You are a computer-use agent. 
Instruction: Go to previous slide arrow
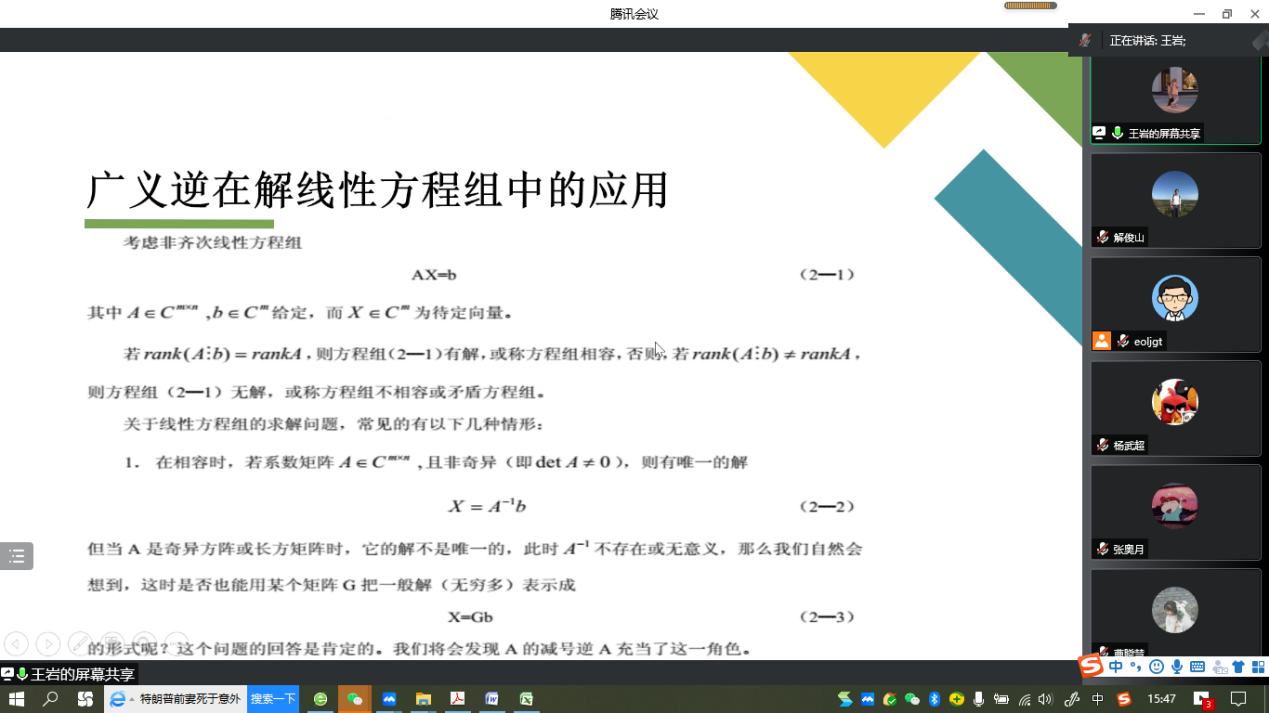pyautogui.click(x=16, y=644)
